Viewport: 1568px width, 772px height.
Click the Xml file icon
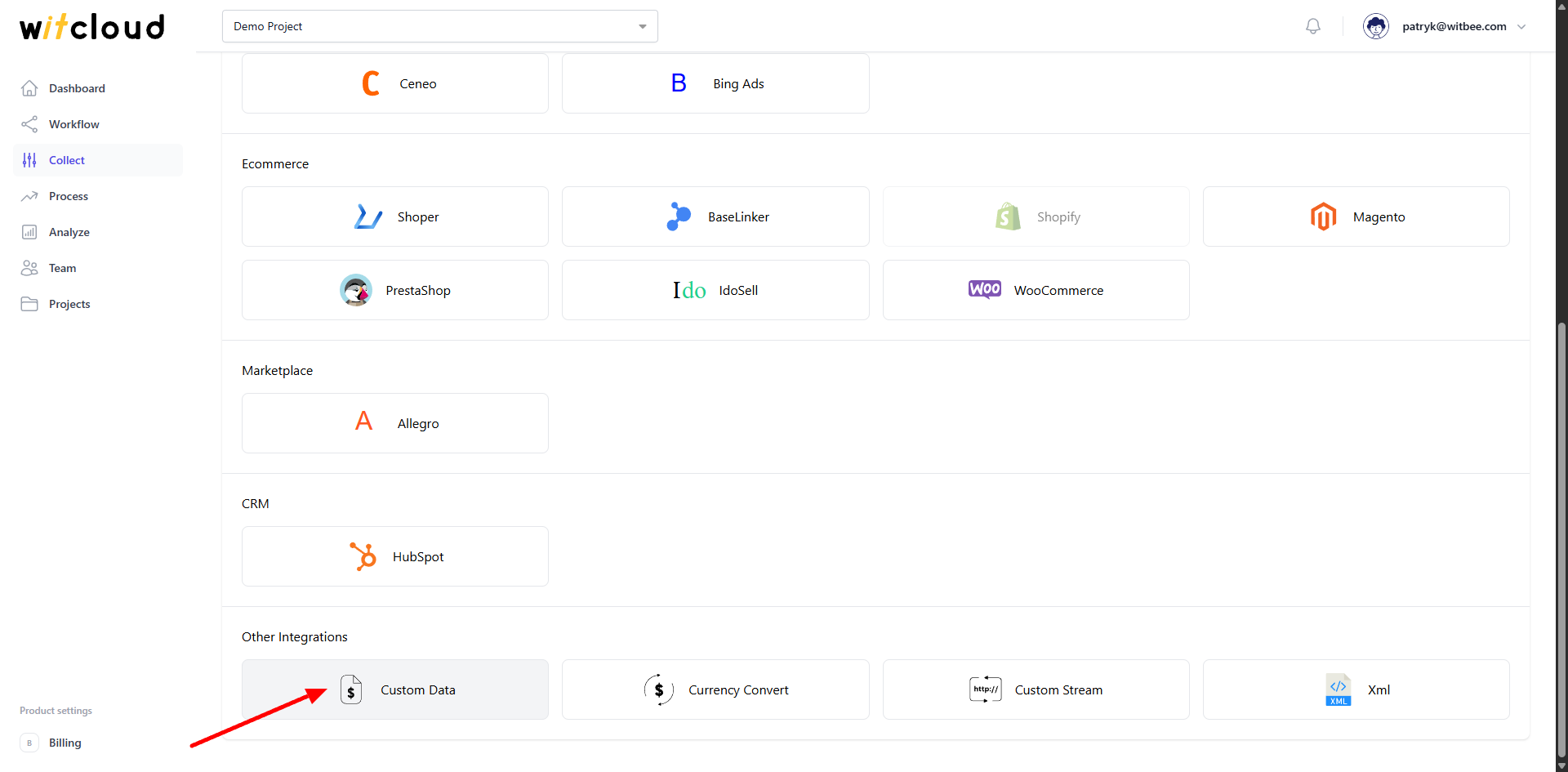pyautogui.click(x=1339, y=689)
